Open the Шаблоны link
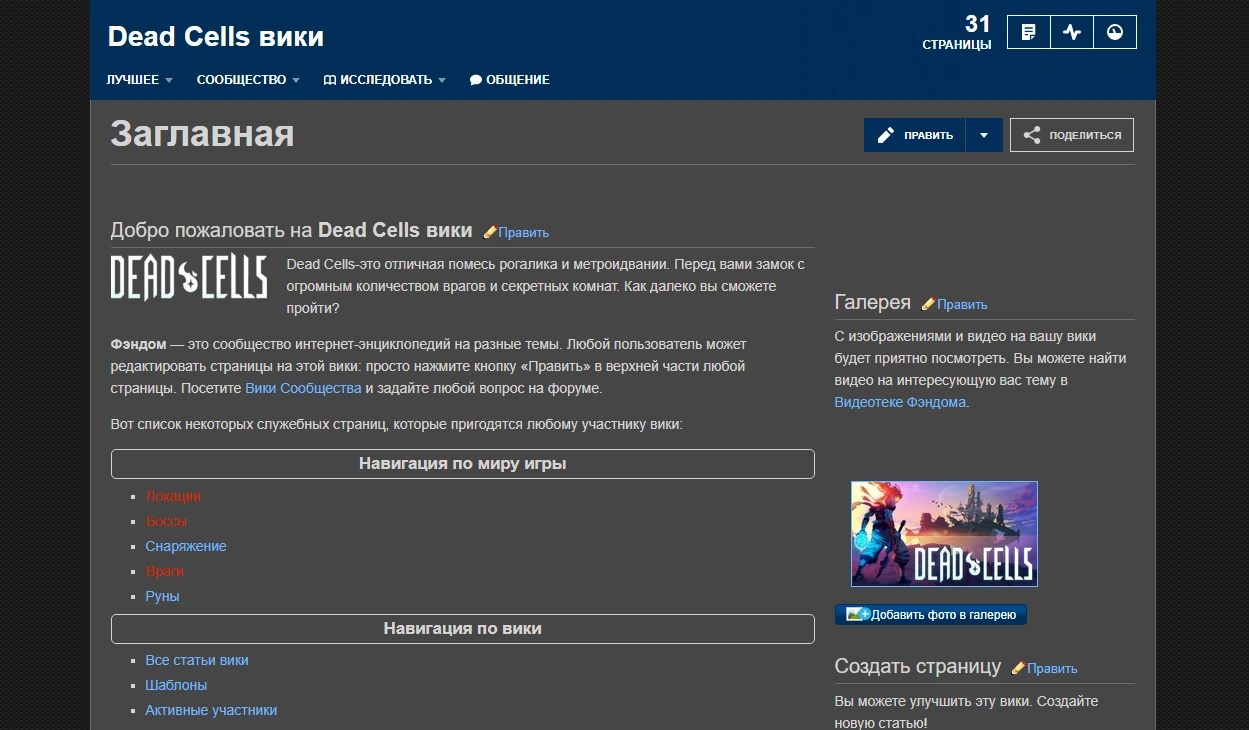The width and height of the screenshot is (1249, 730). 176,685
